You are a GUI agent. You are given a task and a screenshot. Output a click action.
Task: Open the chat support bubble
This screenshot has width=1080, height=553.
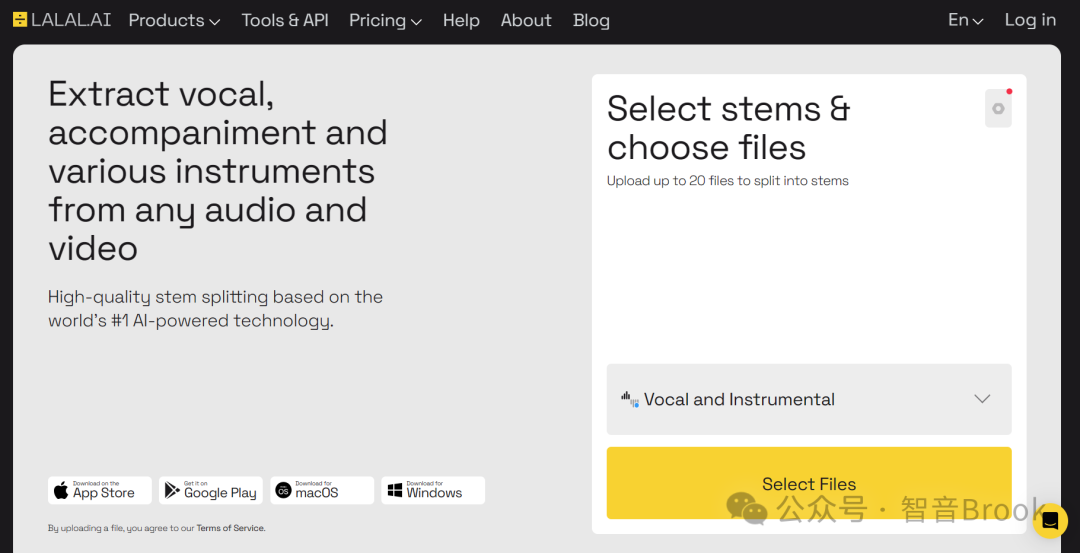(x=1050, y=521)
